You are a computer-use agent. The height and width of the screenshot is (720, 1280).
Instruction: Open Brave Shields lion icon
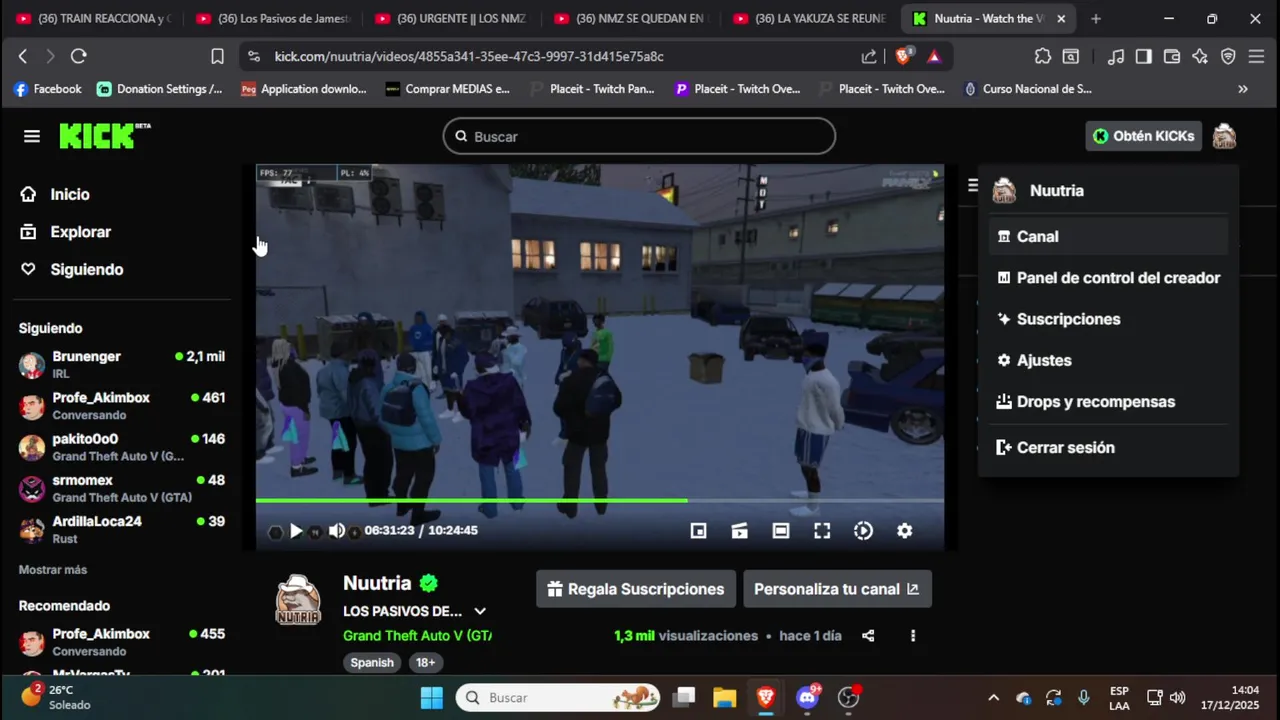pyautogui.click(x=903, y=56)
